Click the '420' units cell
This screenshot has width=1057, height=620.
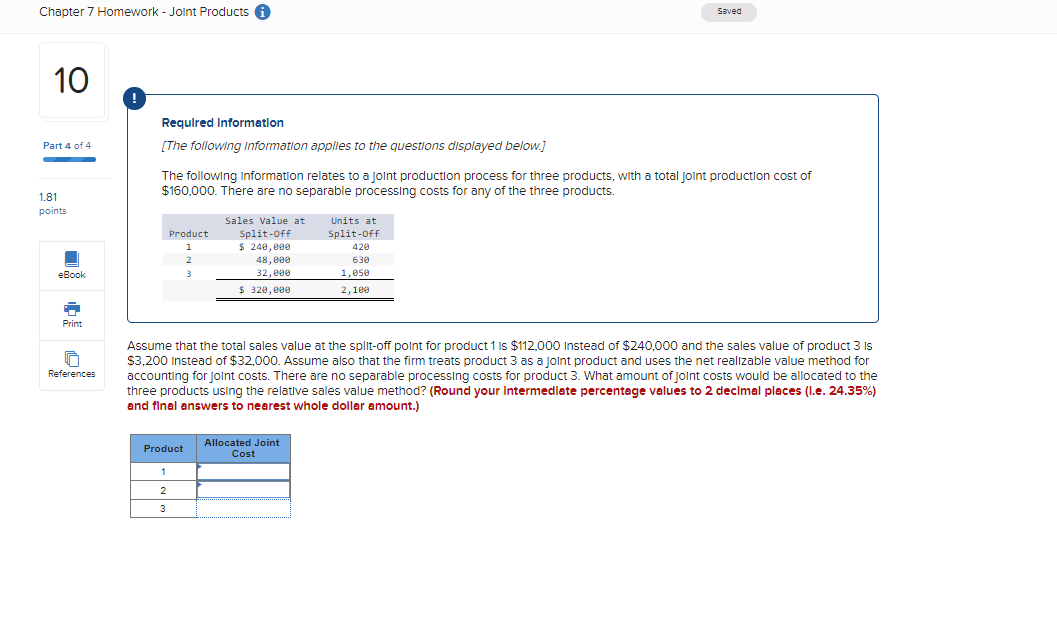[x=361, y=247]
